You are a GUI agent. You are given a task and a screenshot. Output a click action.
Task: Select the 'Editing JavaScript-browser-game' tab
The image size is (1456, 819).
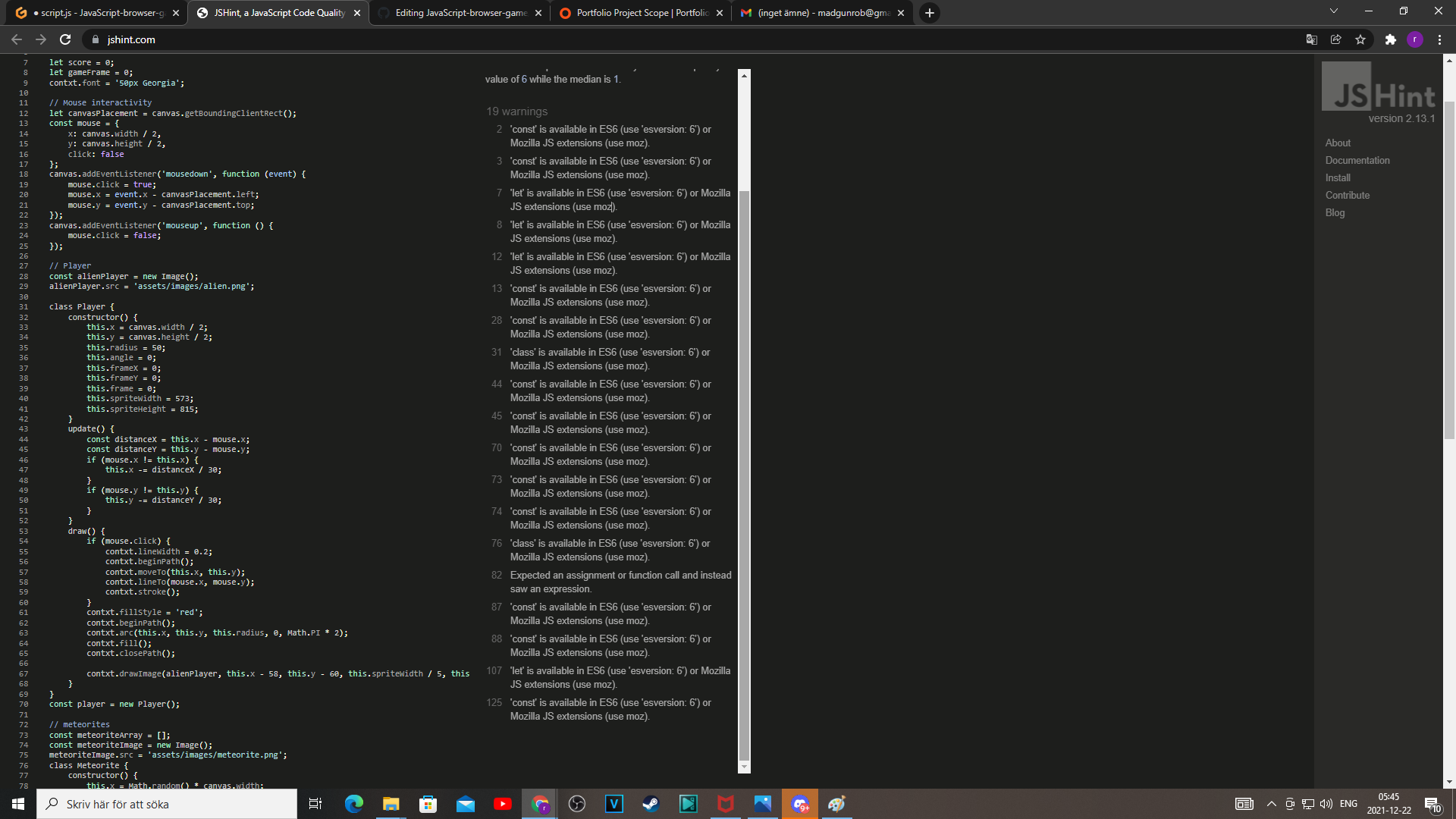pyautogui.click(x=455, y=12)
